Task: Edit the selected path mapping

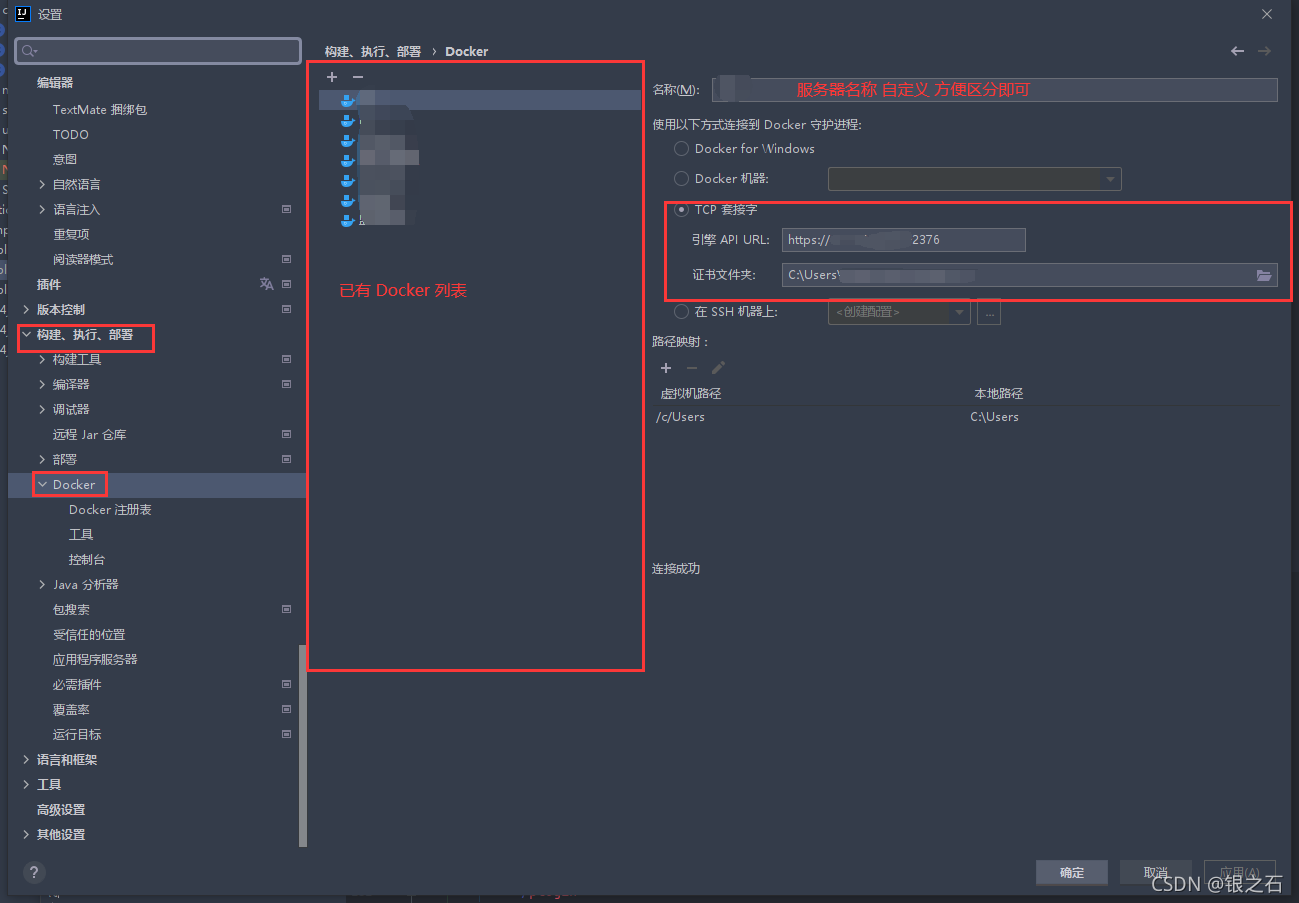Action: (718, 368)
